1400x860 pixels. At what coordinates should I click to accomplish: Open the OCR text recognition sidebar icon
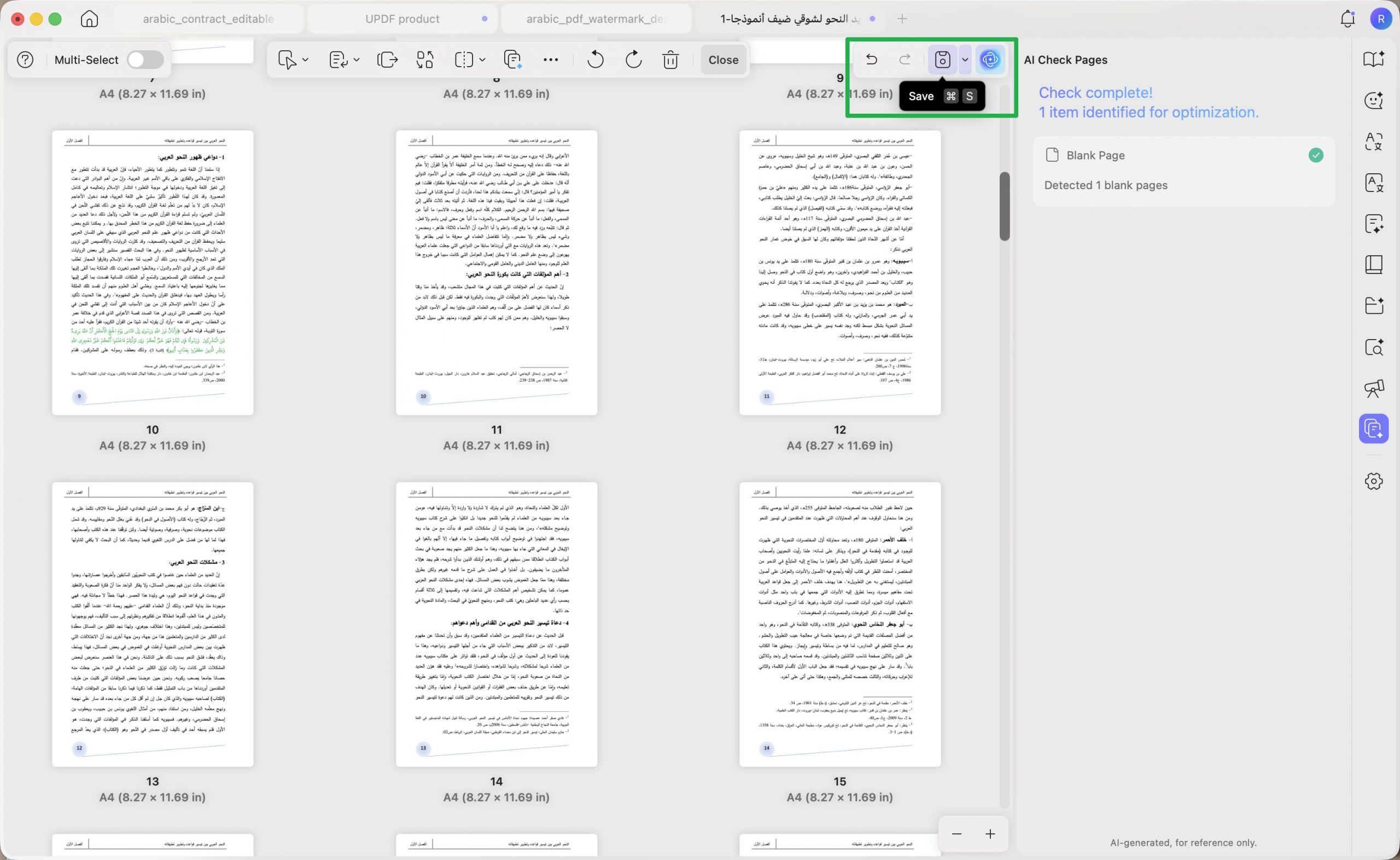[1374, 183]
